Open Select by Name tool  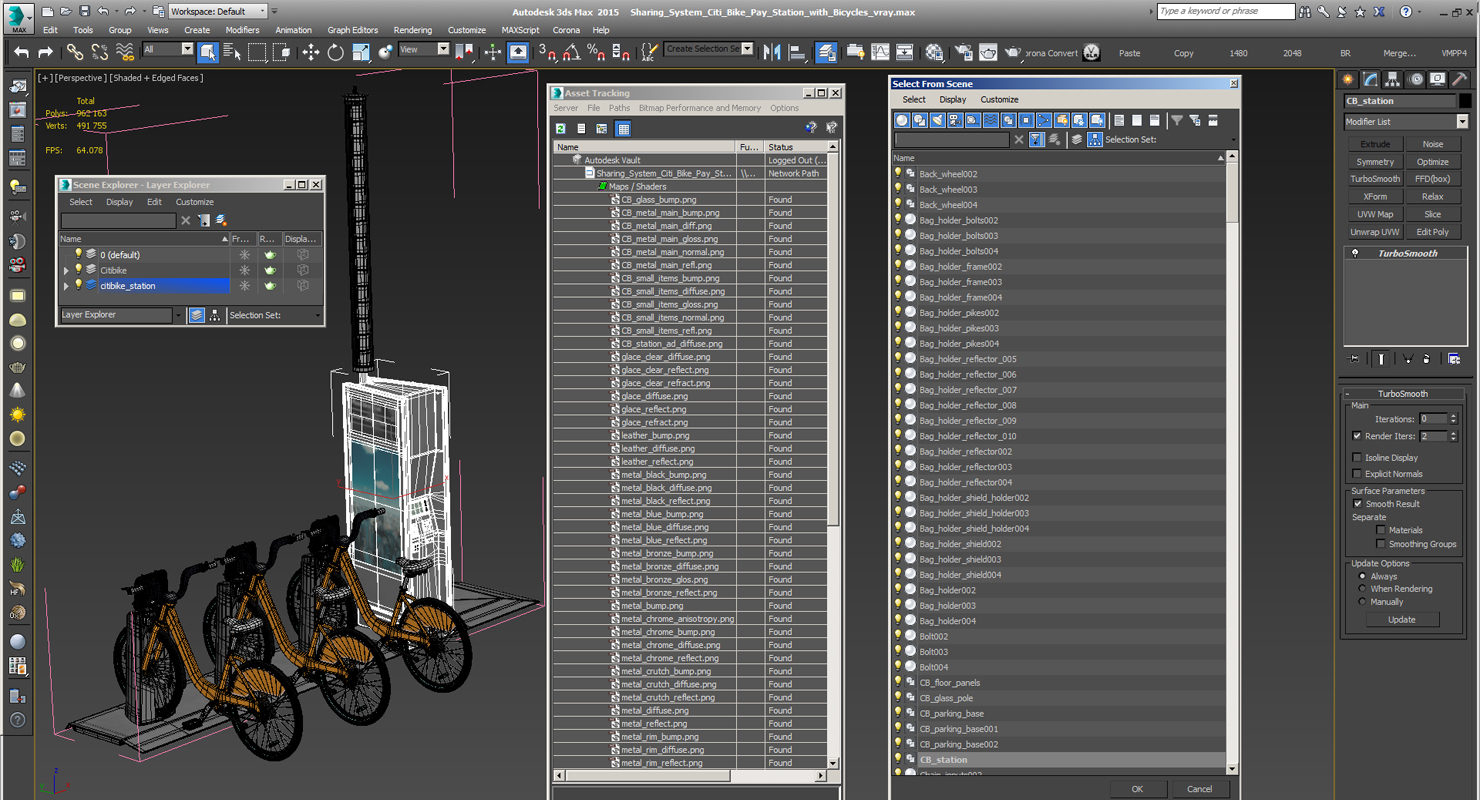(232, 52)
